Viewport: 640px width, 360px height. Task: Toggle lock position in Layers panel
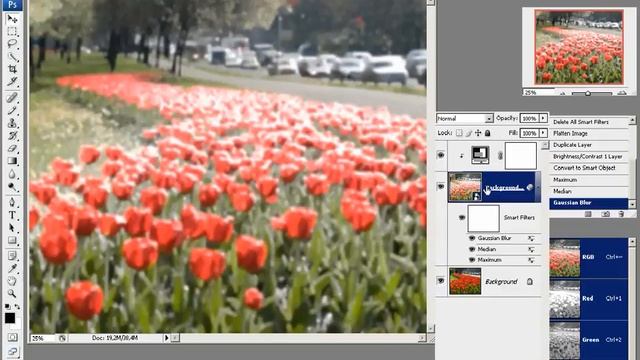(x=478, y=133)
